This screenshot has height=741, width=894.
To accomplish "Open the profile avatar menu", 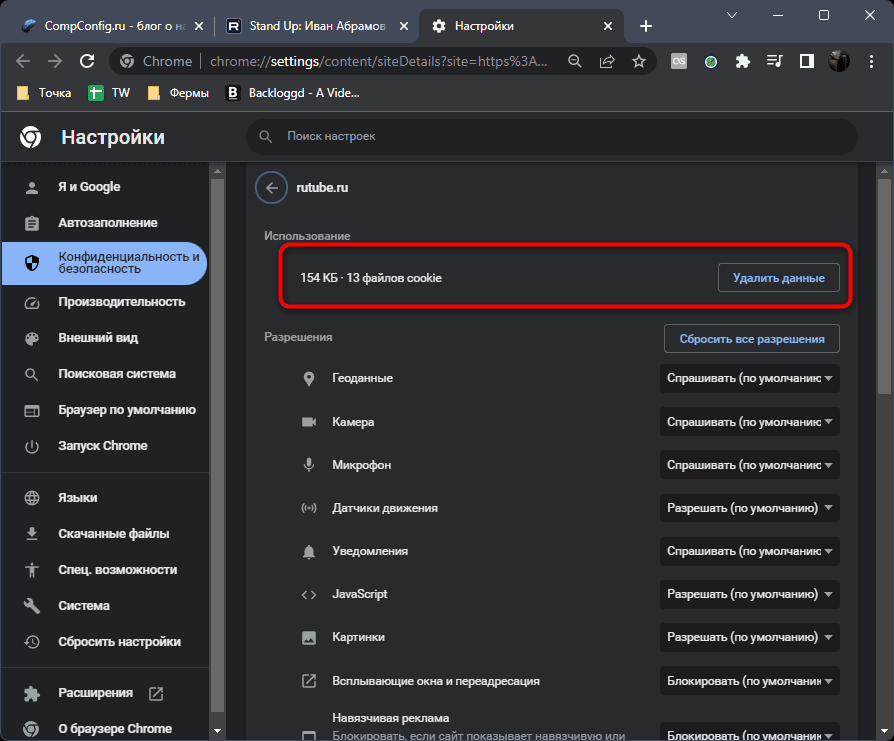I will 839,61.
